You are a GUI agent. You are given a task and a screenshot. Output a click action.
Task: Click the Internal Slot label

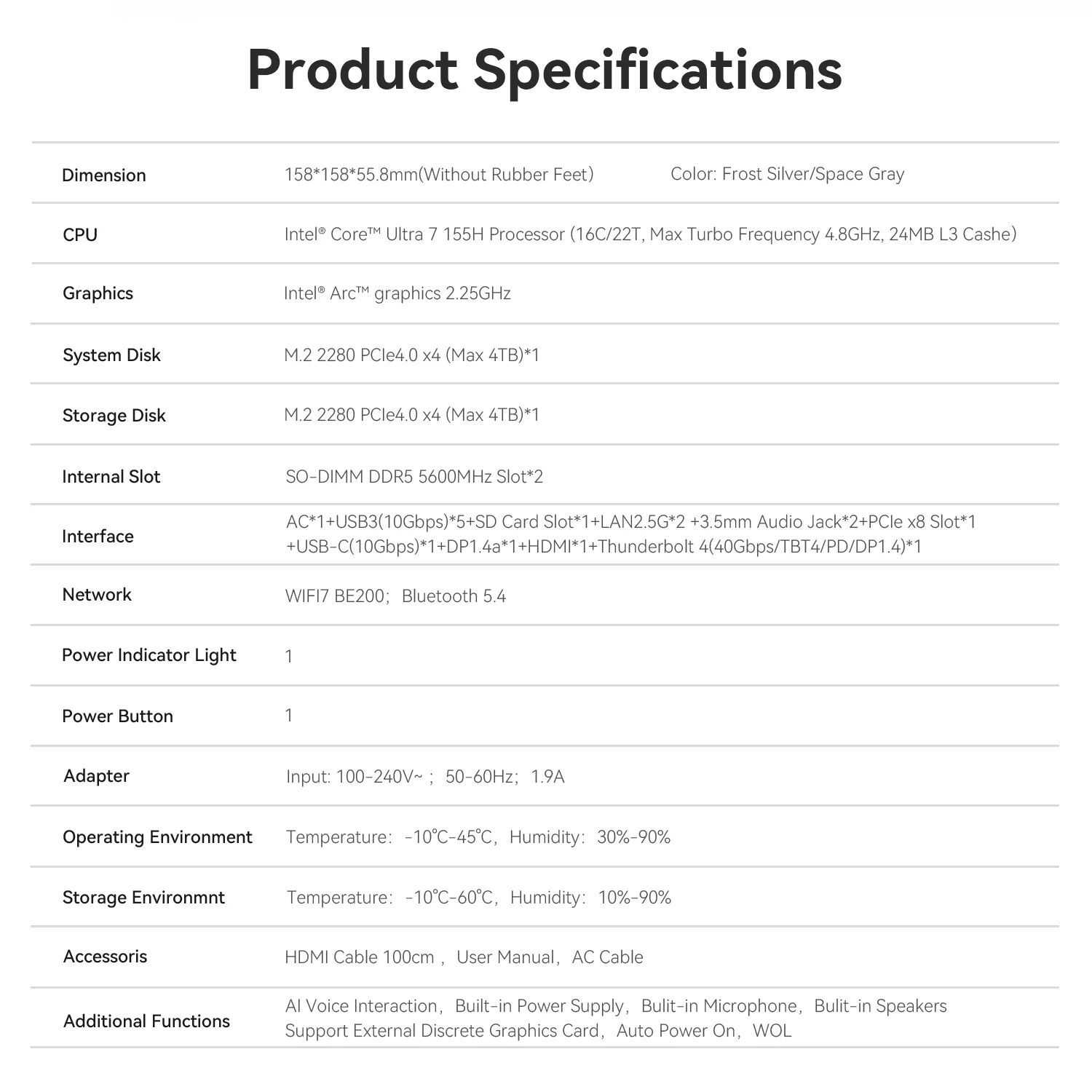tap(111, 477)
